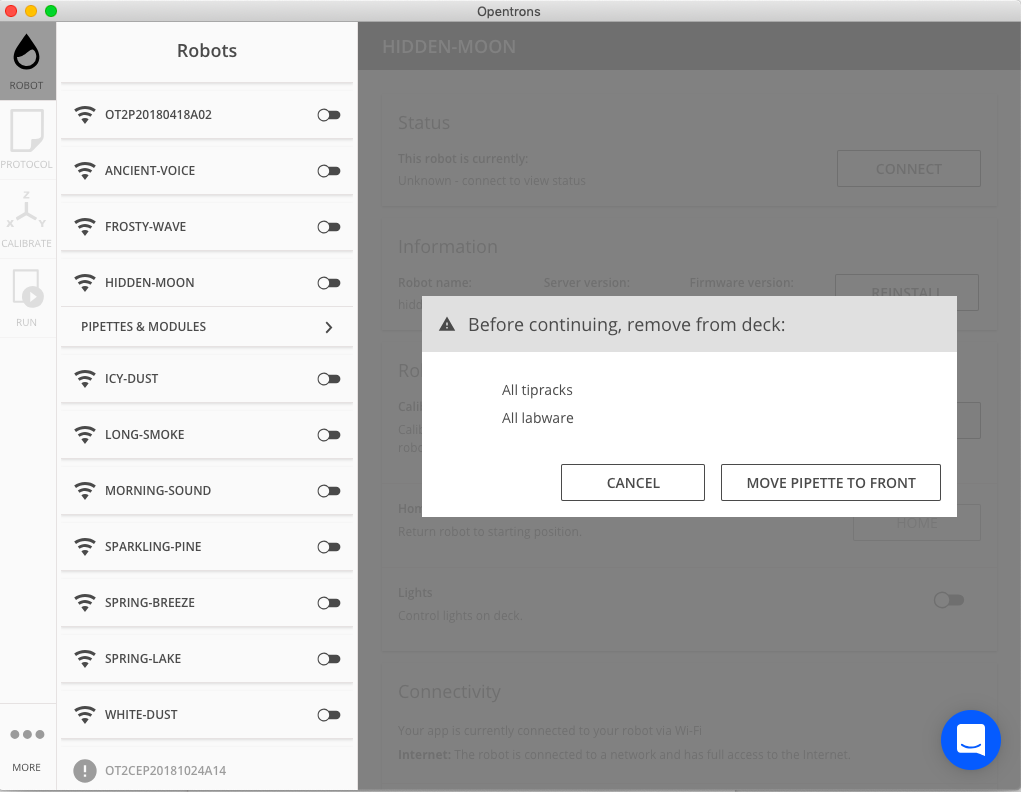Select the FROSTY-WAVE robot name
This screenshot has height=792, width=1021.
tap(145, 227)
